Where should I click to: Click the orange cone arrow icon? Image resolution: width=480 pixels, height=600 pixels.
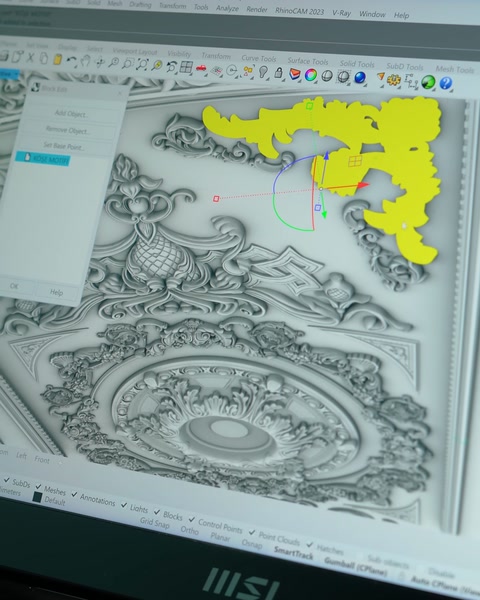380,77
